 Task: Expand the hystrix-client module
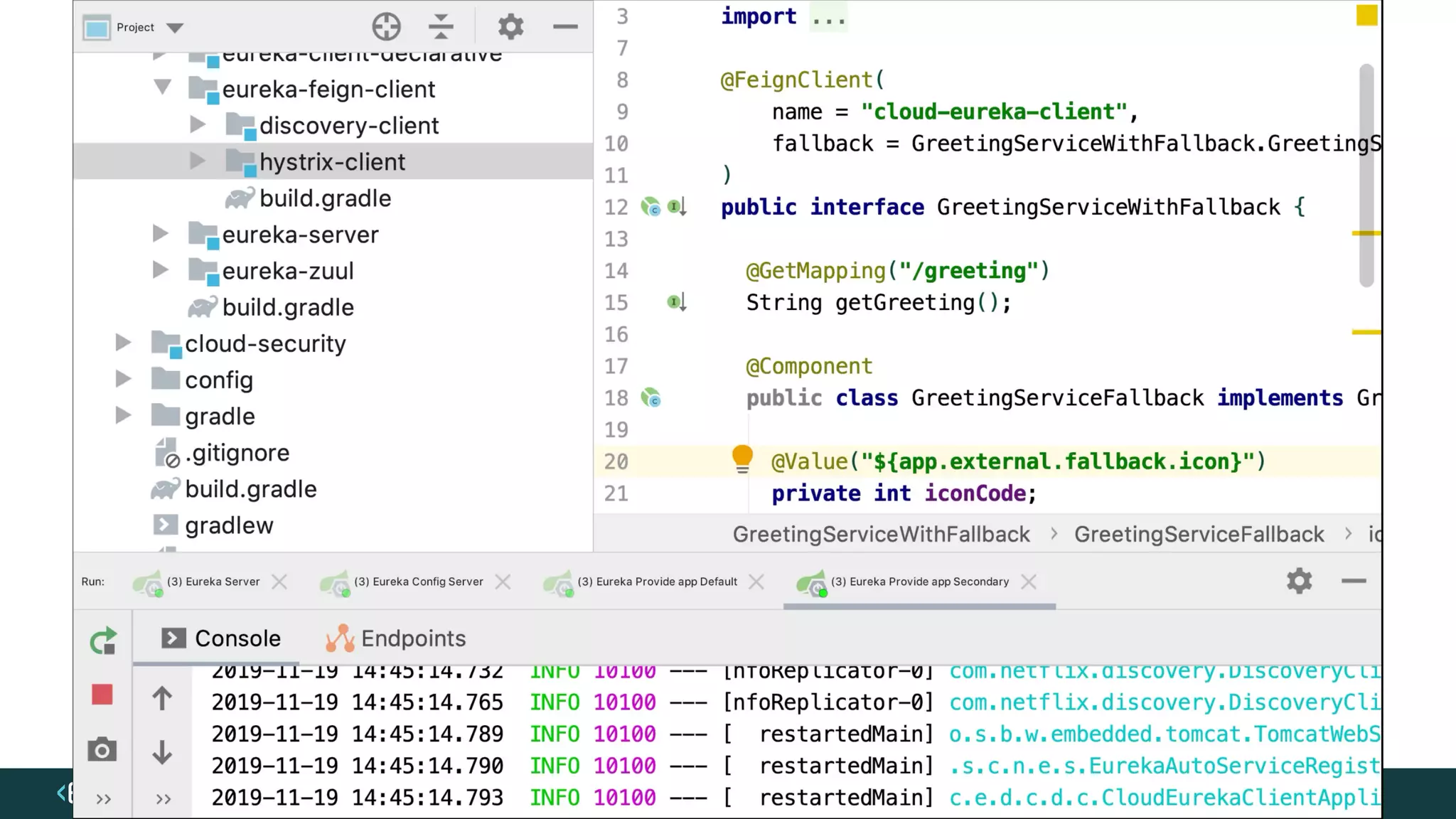[198, 161]
